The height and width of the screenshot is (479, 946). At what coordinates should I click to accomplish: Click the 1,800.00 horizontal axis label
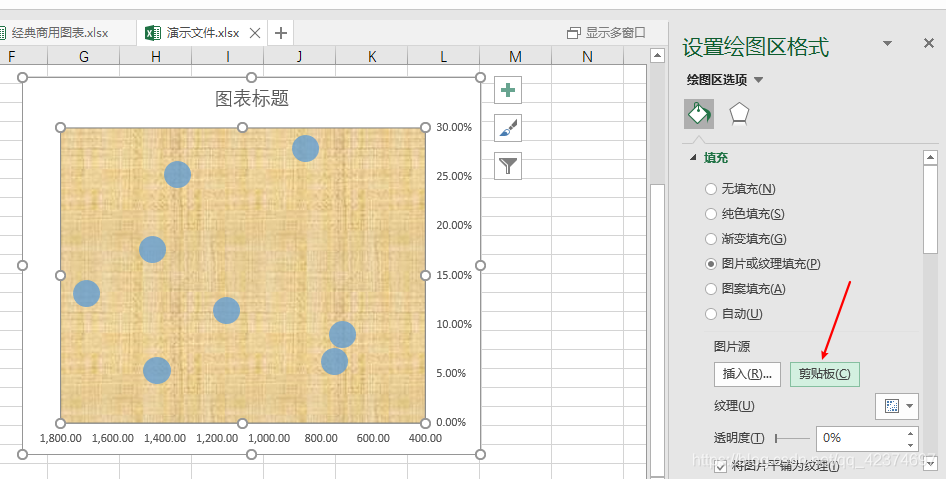coord(60,438)
